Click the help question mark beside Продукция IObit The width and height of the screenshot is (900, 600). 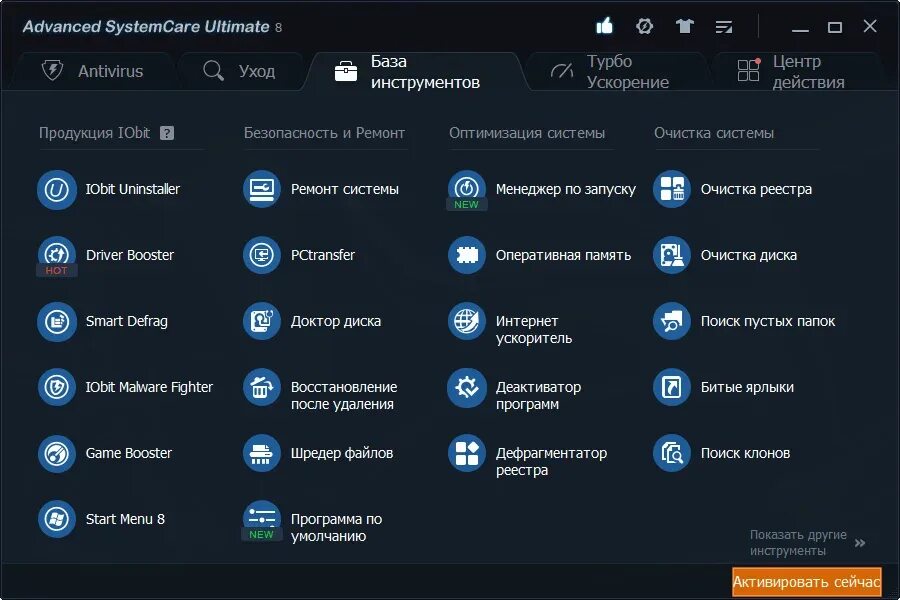(167, 133)
